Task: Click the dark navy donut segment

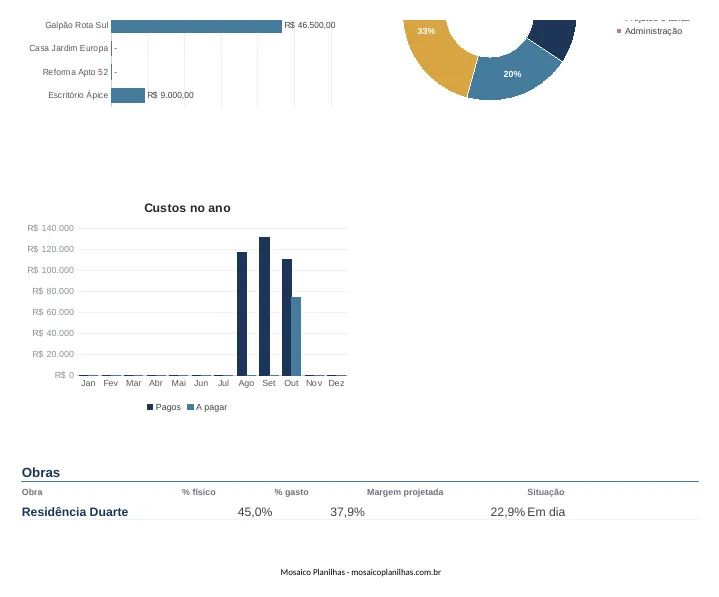Action: (555, 37)
